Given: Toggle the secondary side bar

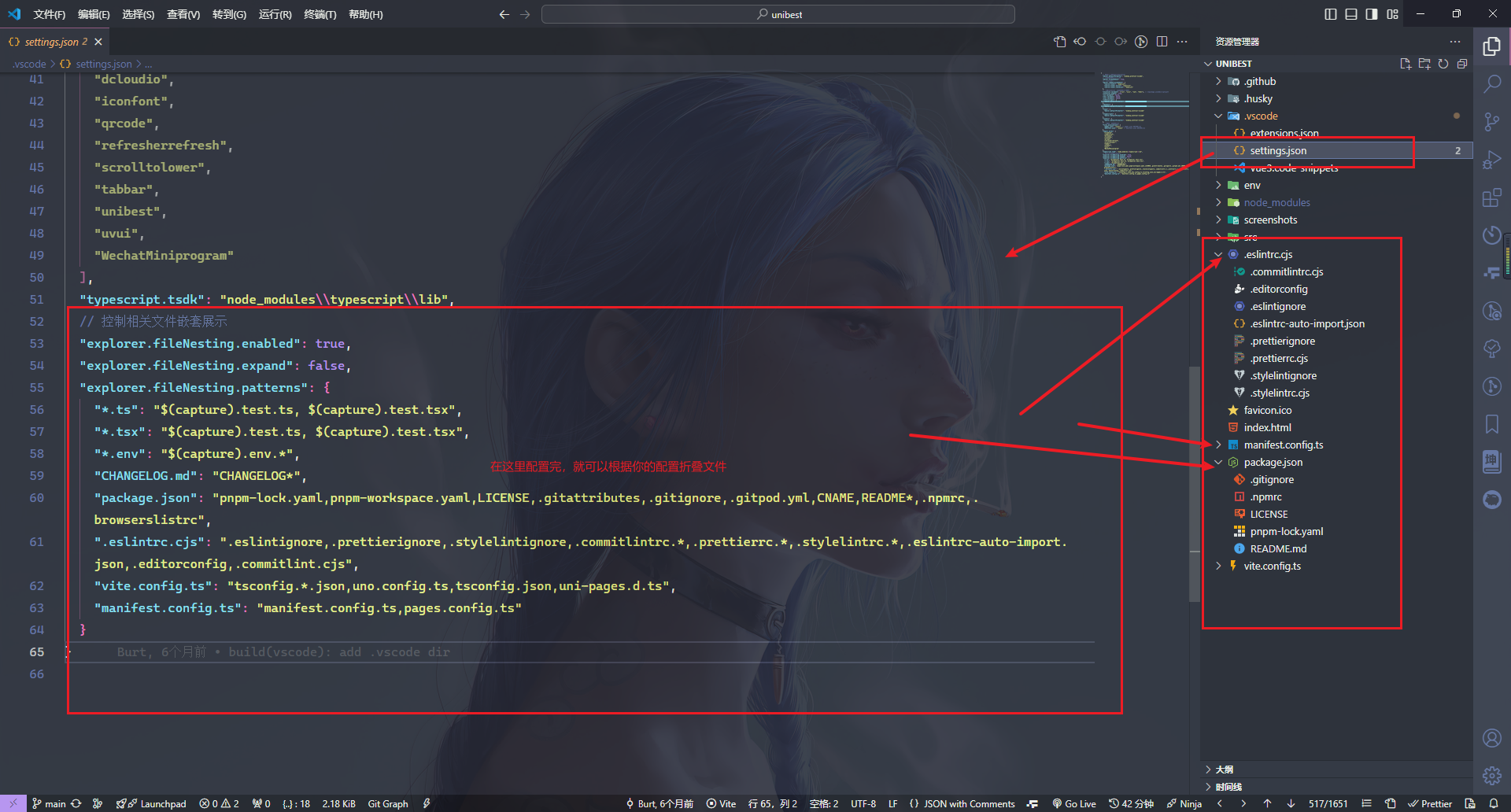Looking at the screenshot, I should (1371, 13).
